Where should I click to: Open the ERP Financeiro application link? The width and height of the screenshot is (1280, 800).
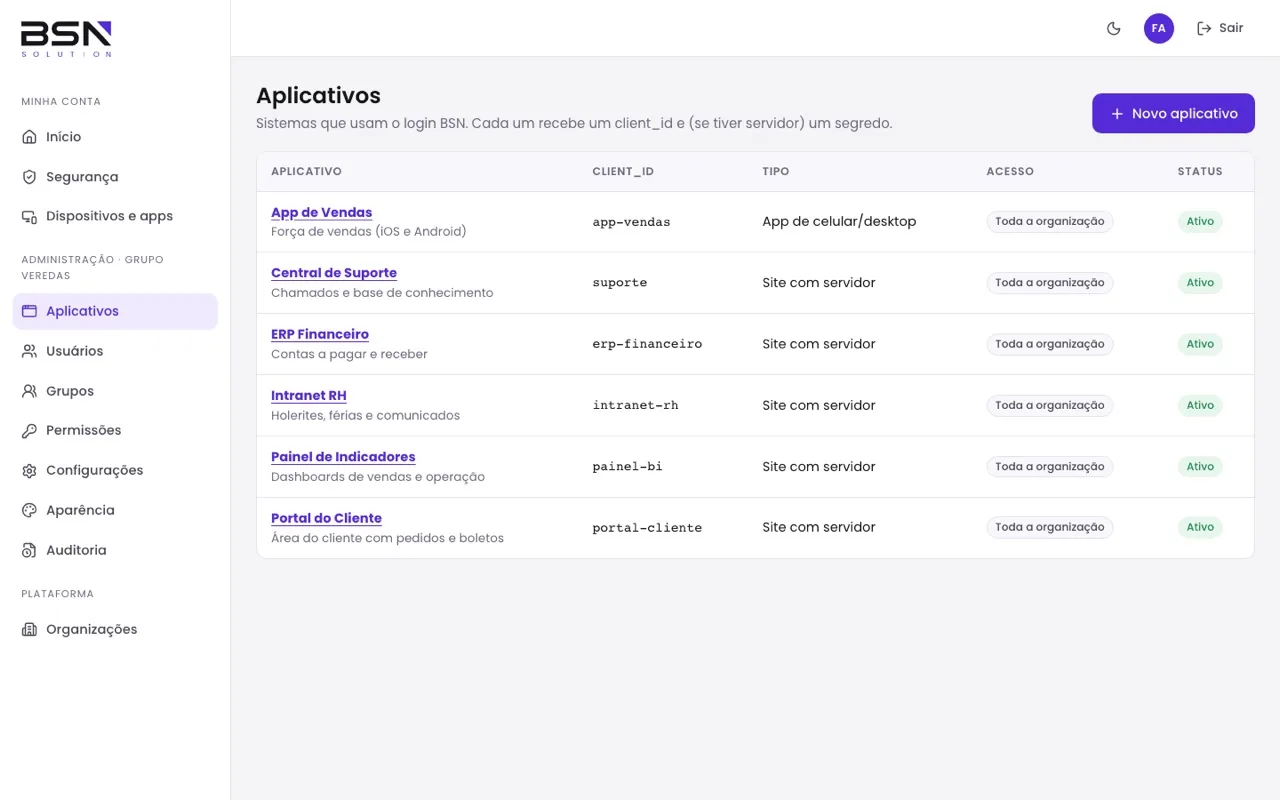320,334
